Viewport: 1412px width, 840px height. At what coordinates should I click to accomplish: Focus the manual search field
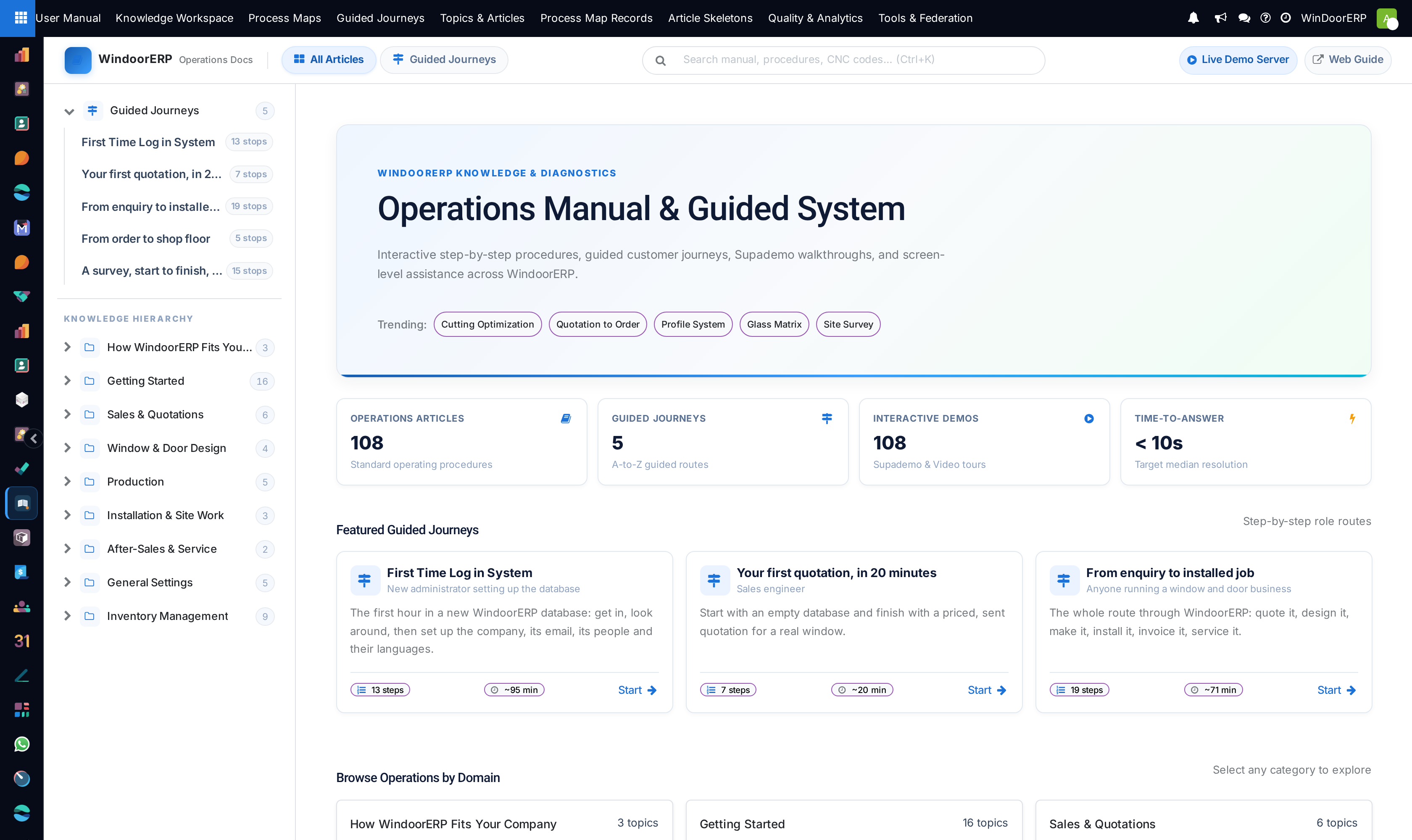point(843,60)
